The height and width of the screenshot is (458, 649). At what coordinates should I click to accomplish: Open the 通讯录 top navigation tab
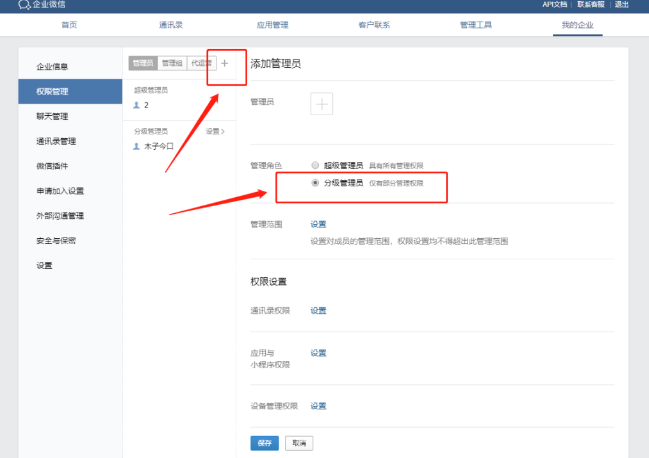(171, 23)
